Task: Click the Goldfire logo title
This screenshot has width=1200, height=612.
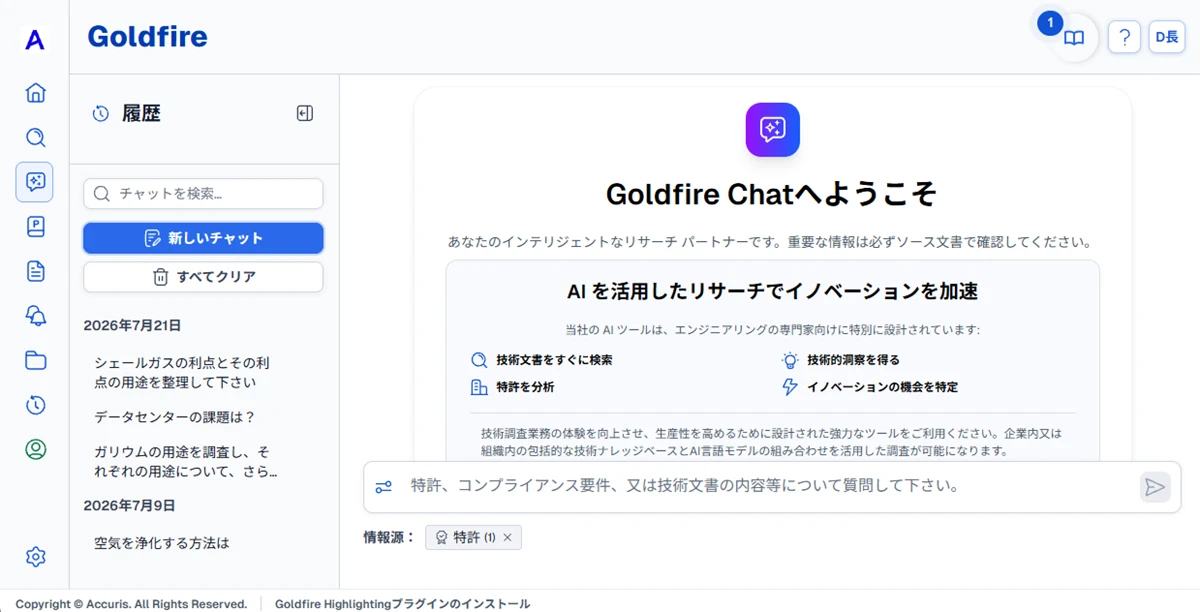Action: 147,37
